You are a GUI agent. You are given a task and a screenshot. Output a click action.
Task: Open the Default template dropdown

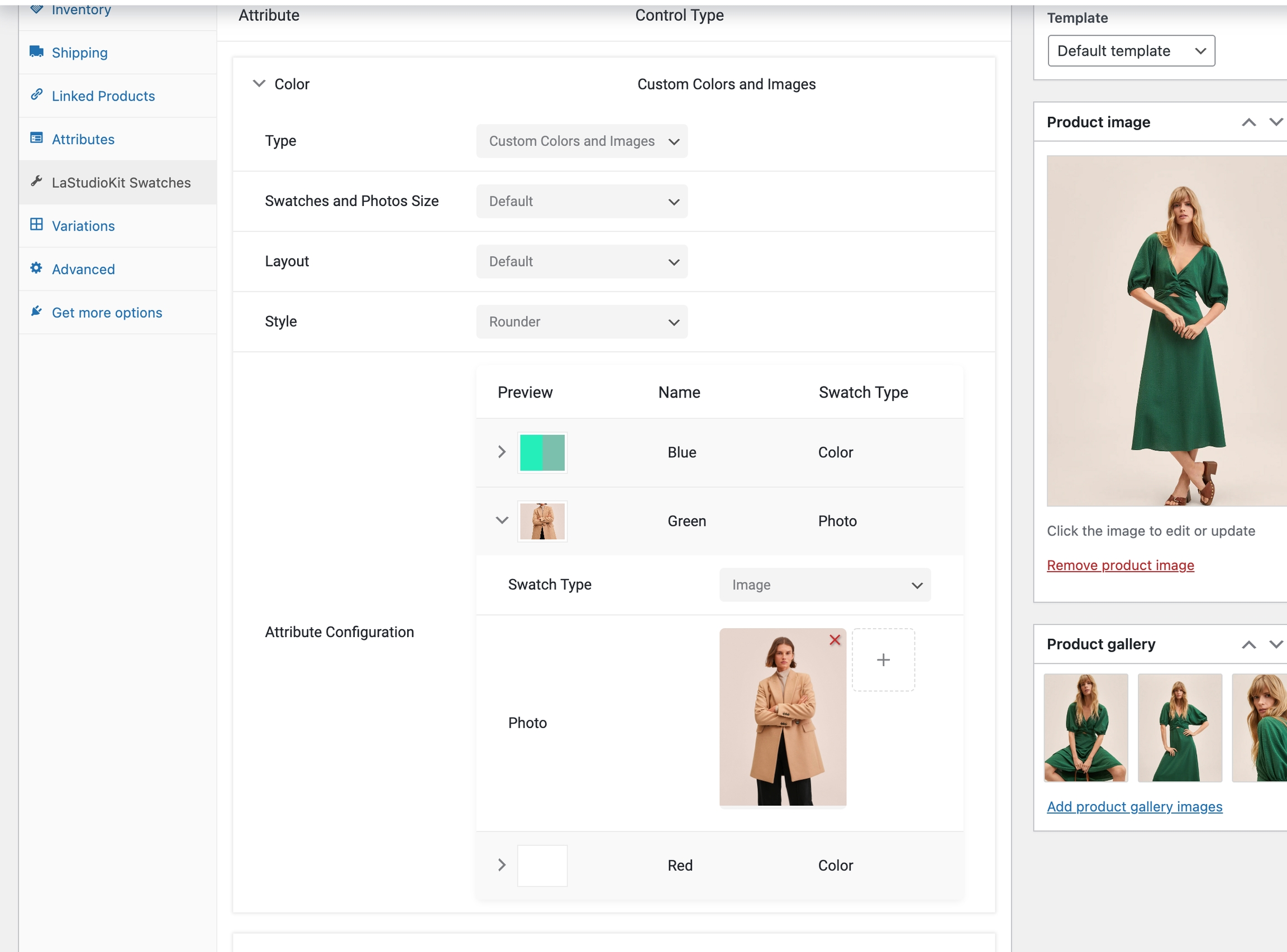[x=1131, y=51]
